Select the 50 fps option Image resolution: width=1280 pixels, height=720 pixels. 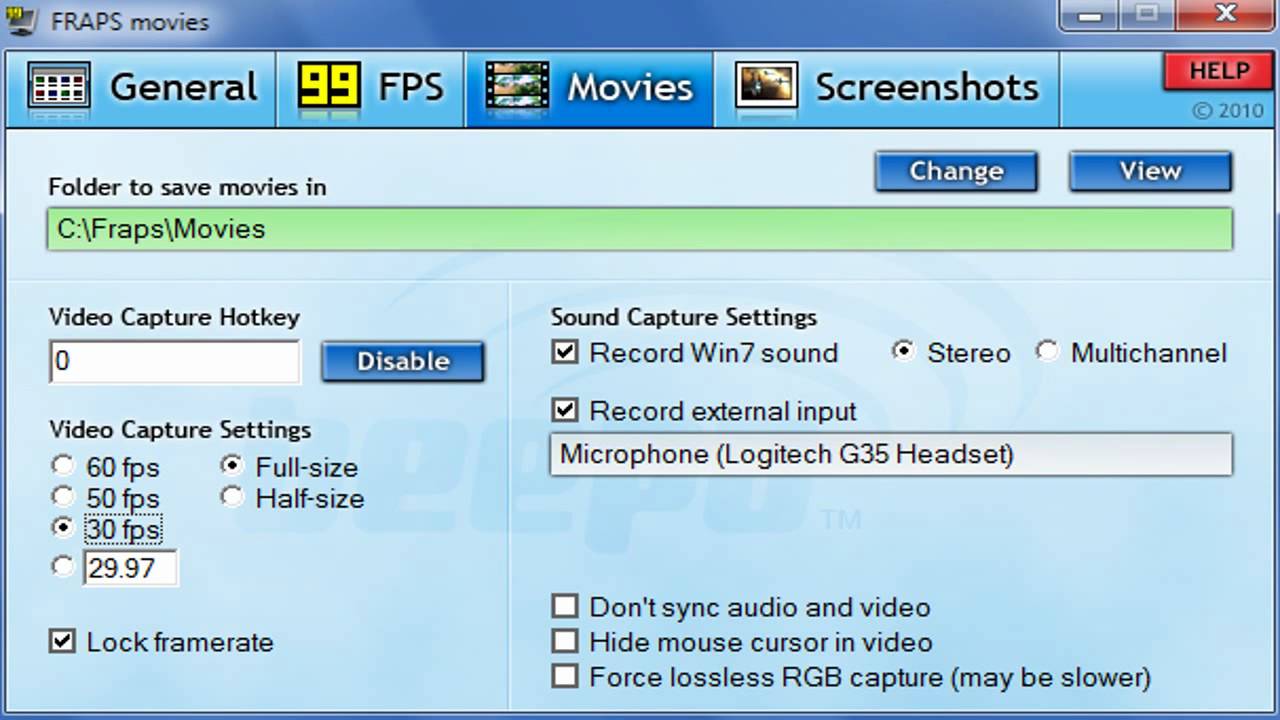point(106,498)
